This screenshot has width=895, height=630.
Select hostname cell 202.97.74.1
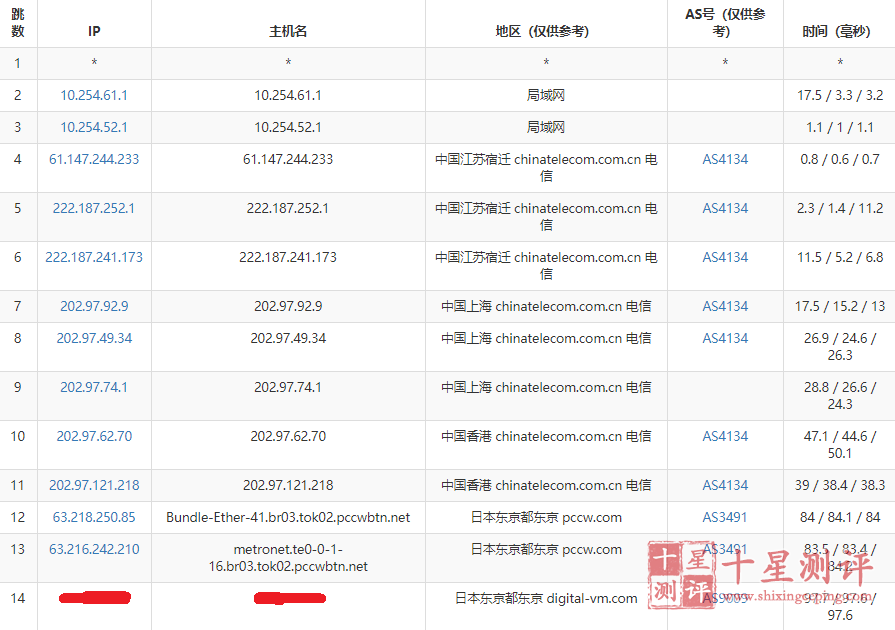pos(288,387)
